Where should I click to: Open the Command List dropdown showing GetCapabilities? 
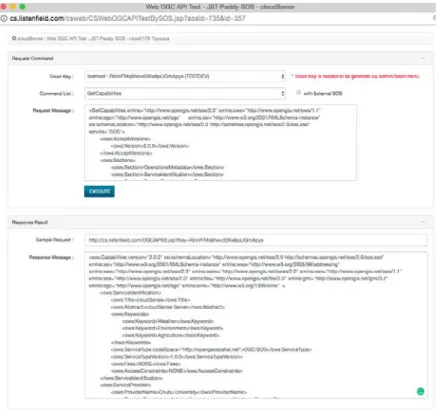pyautogui.click(x=185, y=93)
